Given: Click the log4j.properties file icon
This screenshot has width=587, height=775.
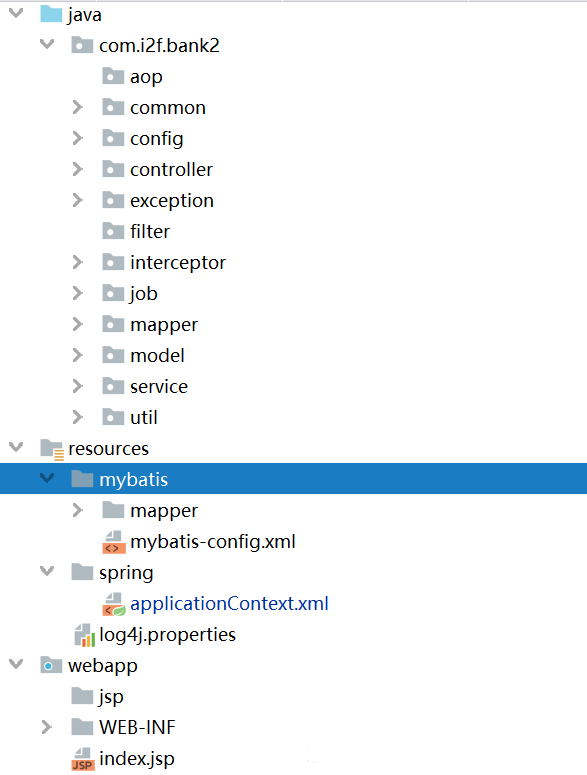Looking at the screenshot, I should click(x=84, y=635).
